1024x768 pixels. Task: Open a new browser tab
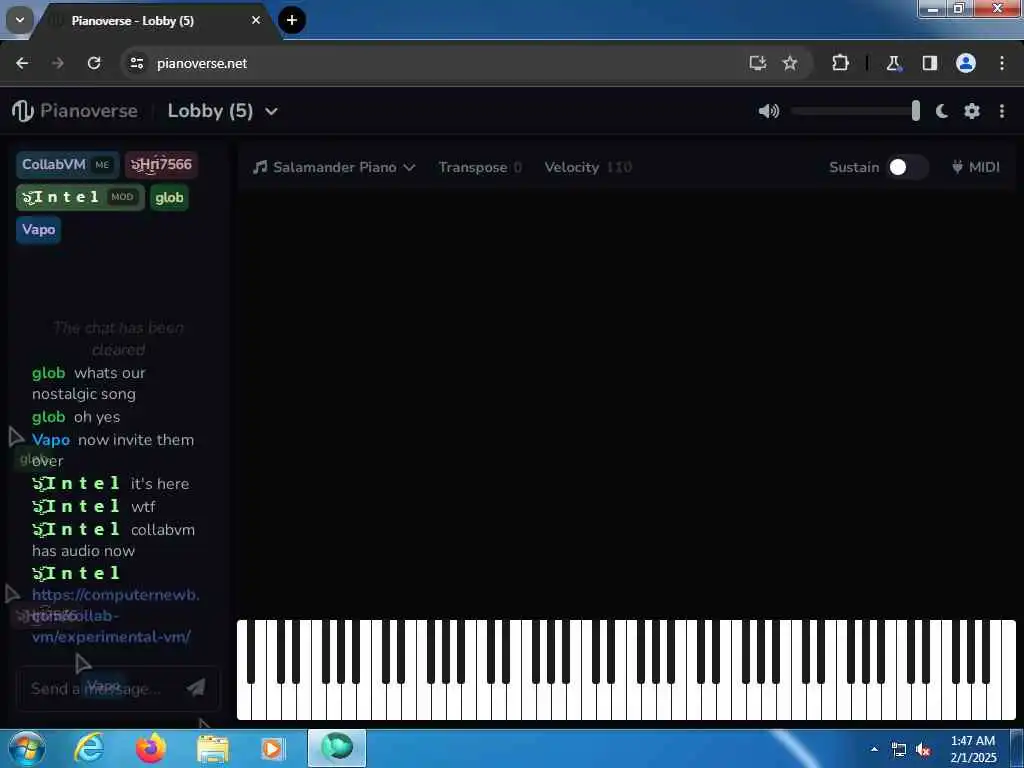click(x=292, y=20)
